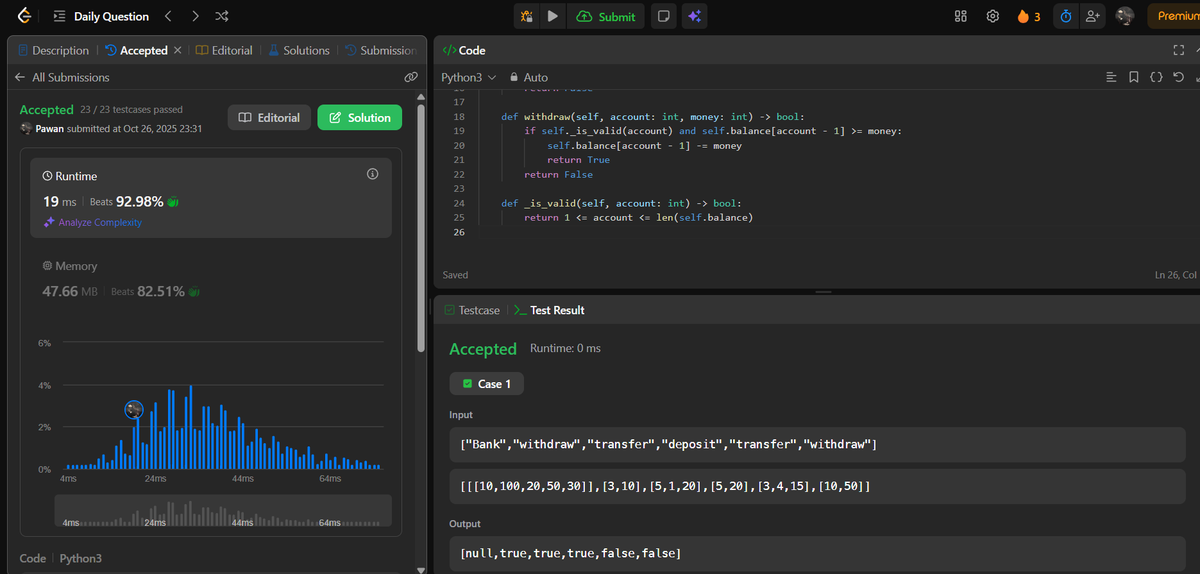This screenshot has width=1200, height=574.
Task: Click the Editorial button below Accepted
Action: 269,117
